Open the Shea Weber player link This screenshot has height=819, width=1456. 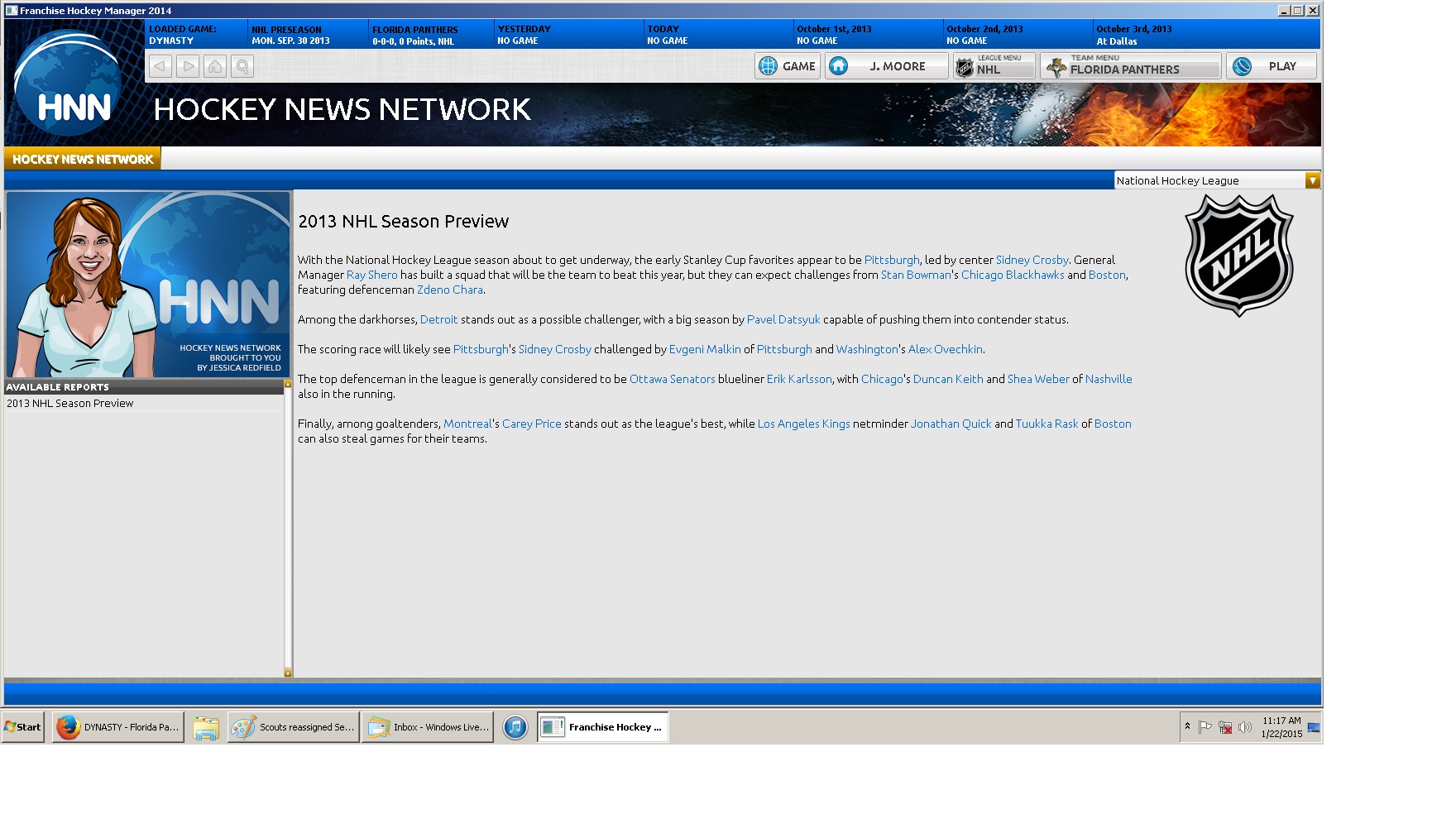click(x=1038, y=379)
